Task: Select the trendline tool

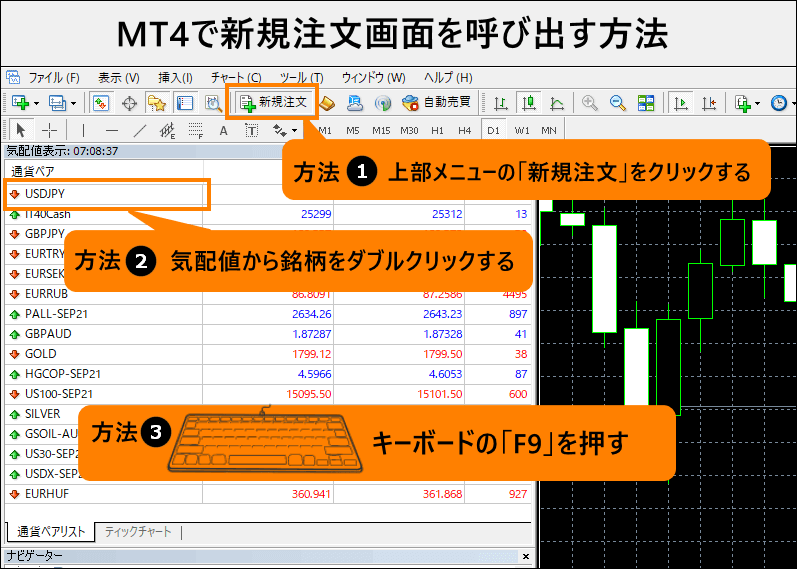Action: (x=139, y=131)
